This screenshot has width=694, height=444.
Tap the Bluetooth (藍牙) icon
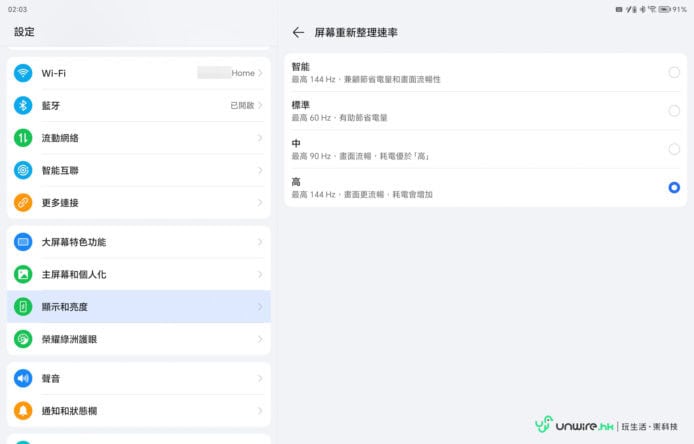[23, 105]
